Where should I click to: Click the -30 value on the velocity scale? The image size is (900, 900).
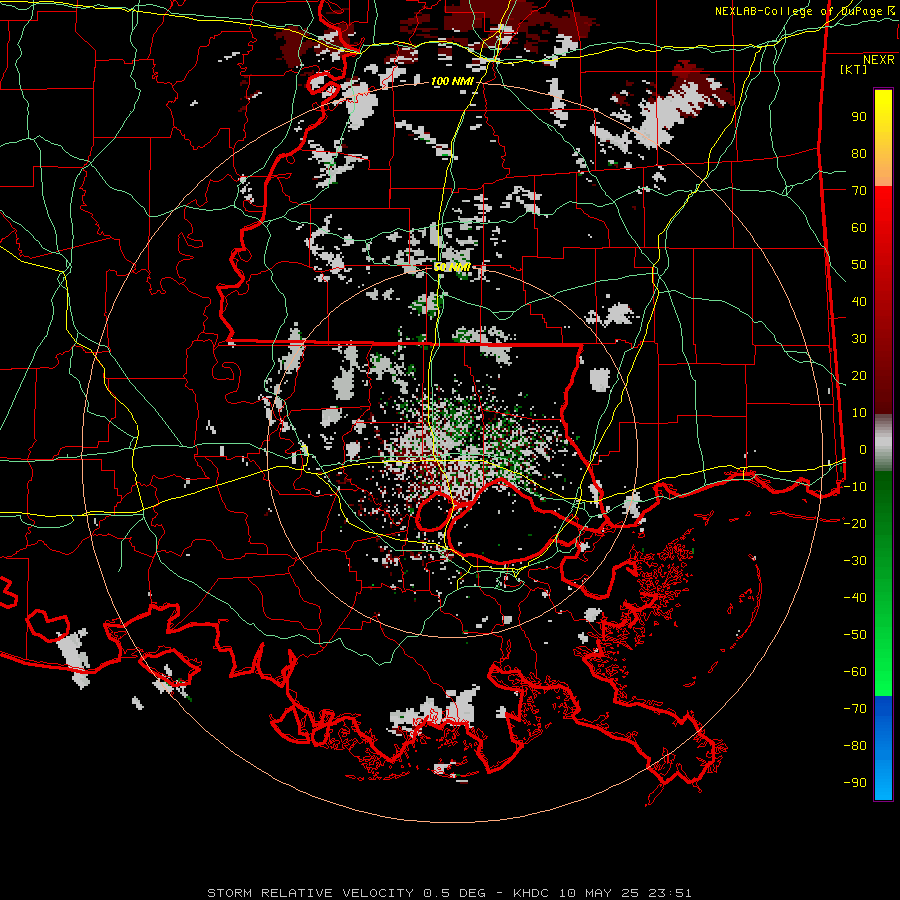pyautogui.click(x=855, y=561)
